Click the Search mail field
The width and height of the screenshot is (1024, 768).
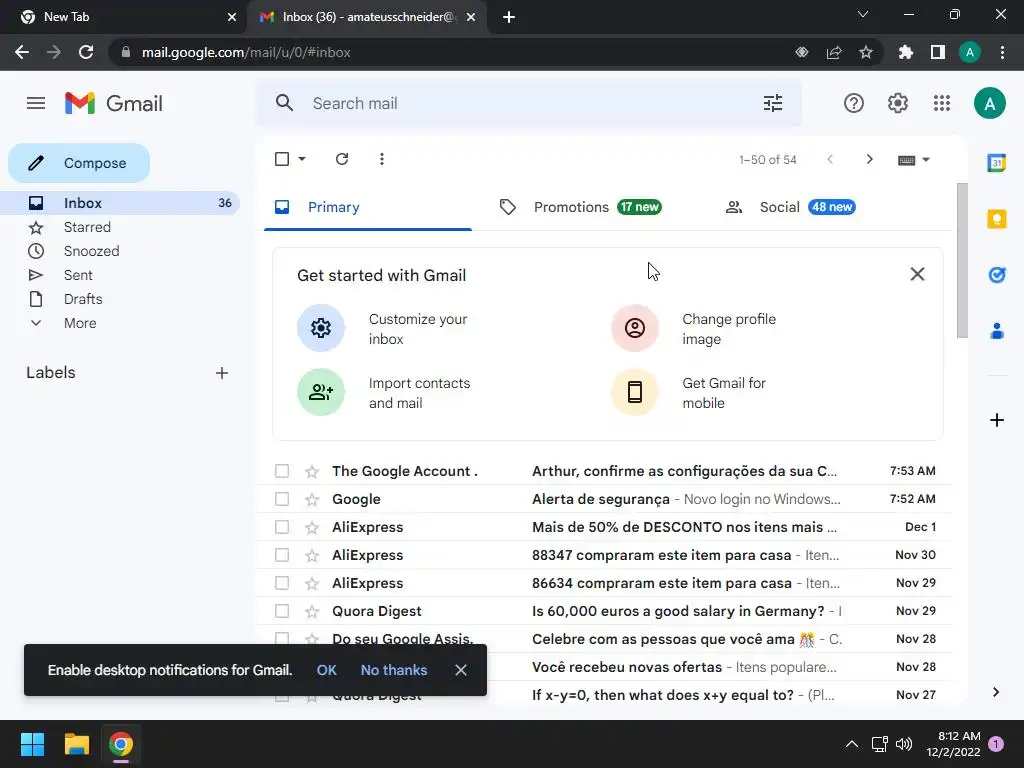[x=529, y=103]
